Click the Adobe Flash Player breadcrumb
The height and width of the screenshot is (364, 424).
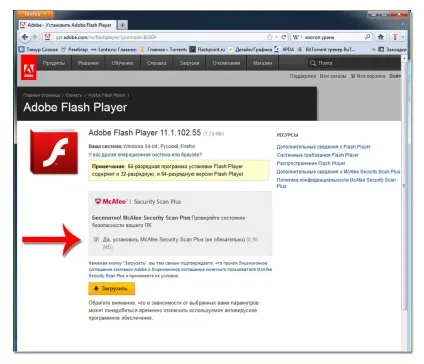107,95
